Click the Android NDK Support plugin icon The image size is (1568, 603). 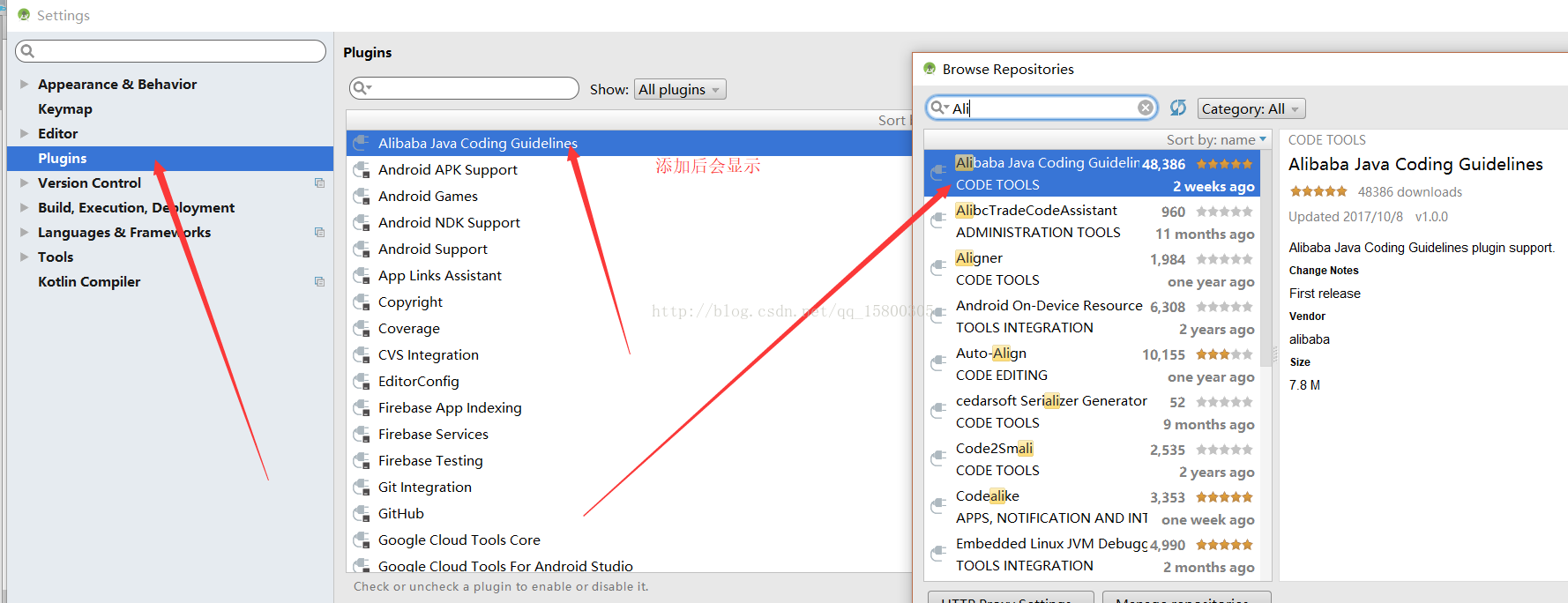click(361, 222)
